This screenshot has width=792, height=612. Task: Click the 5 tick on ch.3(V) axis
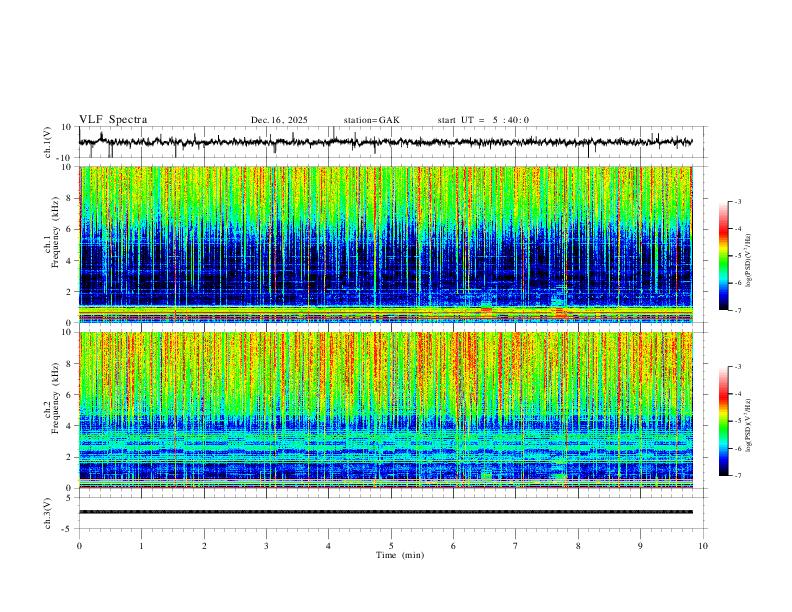pos(70,498)
